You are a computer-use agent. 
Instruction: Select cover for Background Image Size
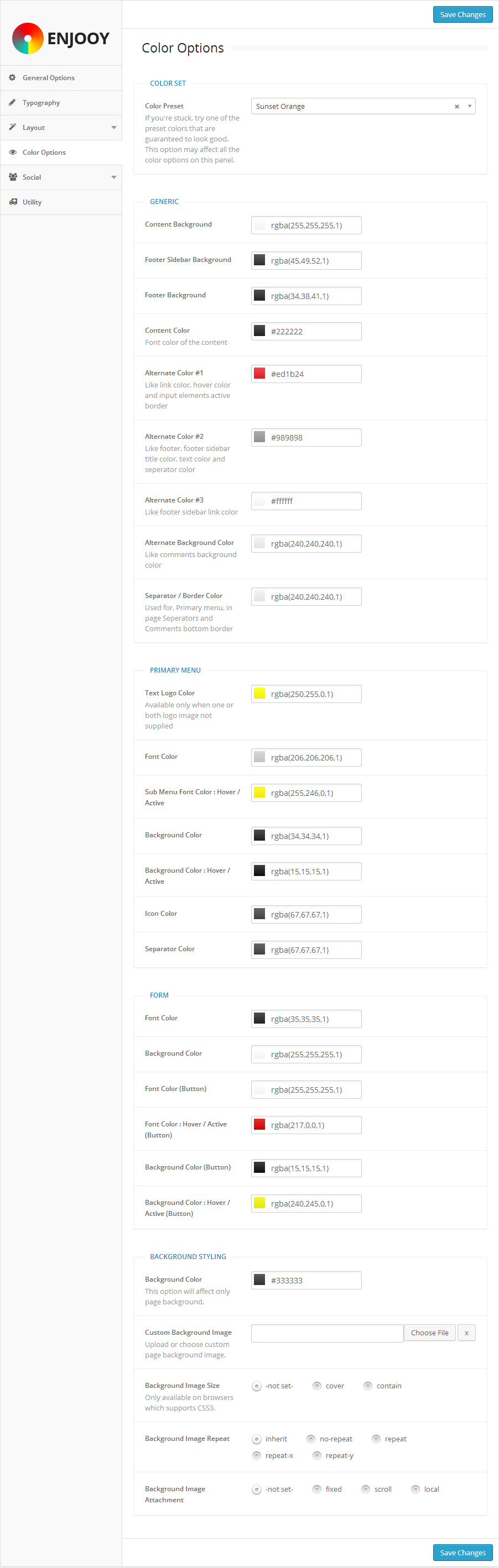(317, 1386)
